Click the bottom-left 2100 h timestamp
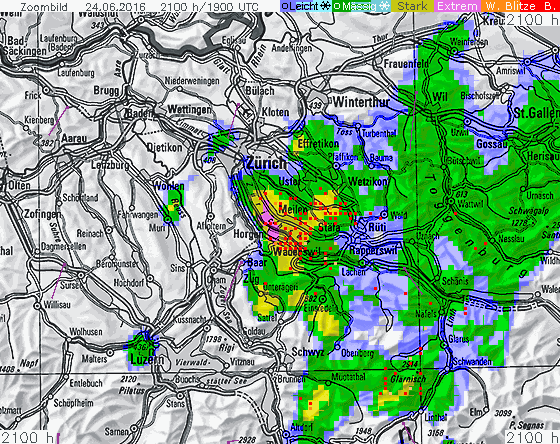The height and width of the screenshot is (444, 560). (x=27, y=437)
